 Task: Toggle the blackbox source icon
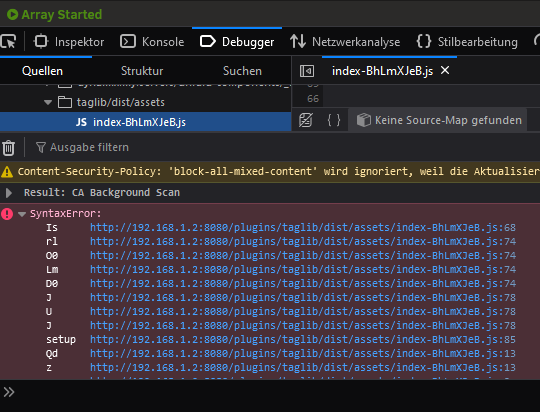click(x=305, y=120)
